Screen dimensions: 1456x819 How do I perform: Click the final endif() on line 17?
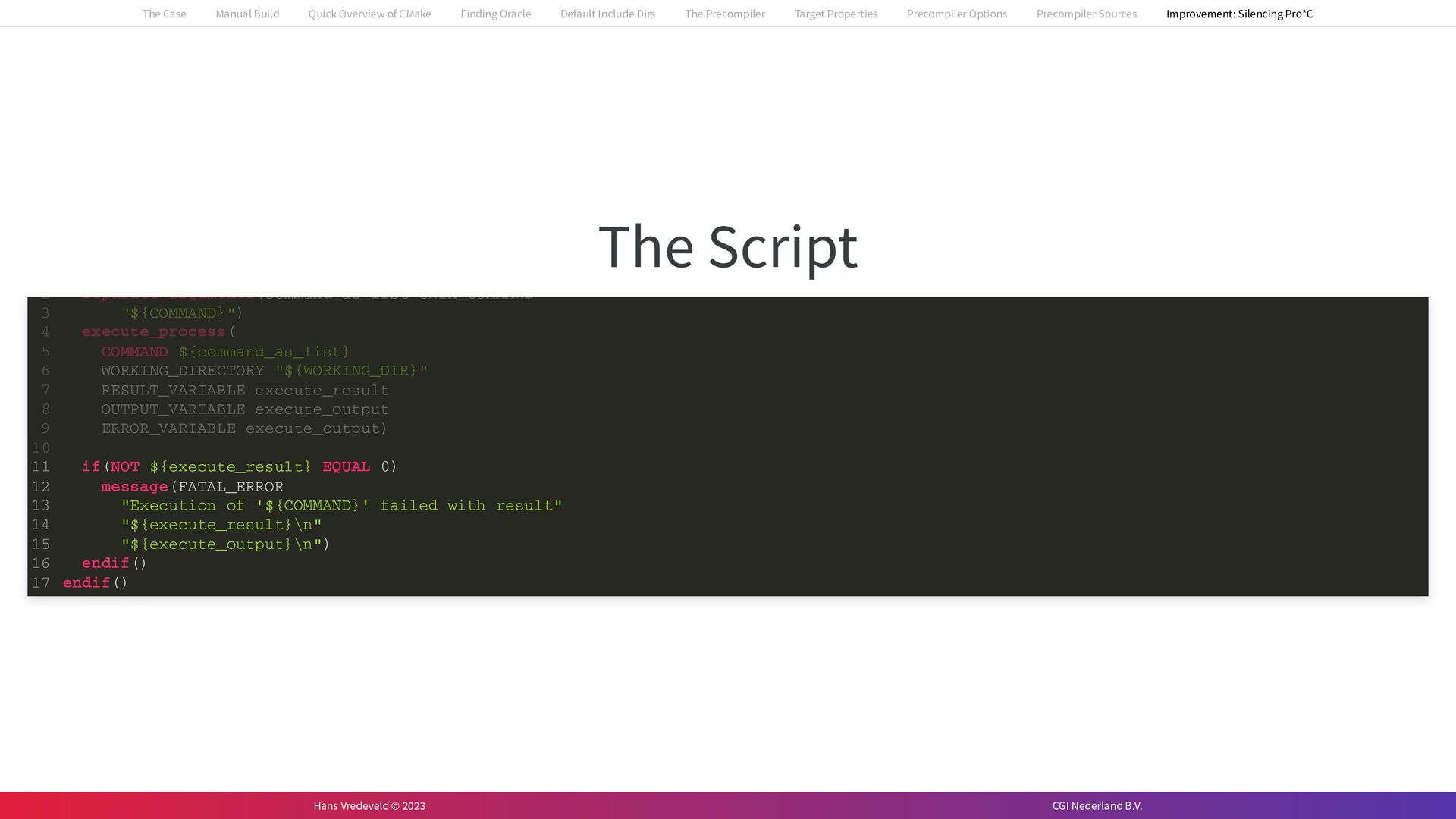[x=95, y=583]
